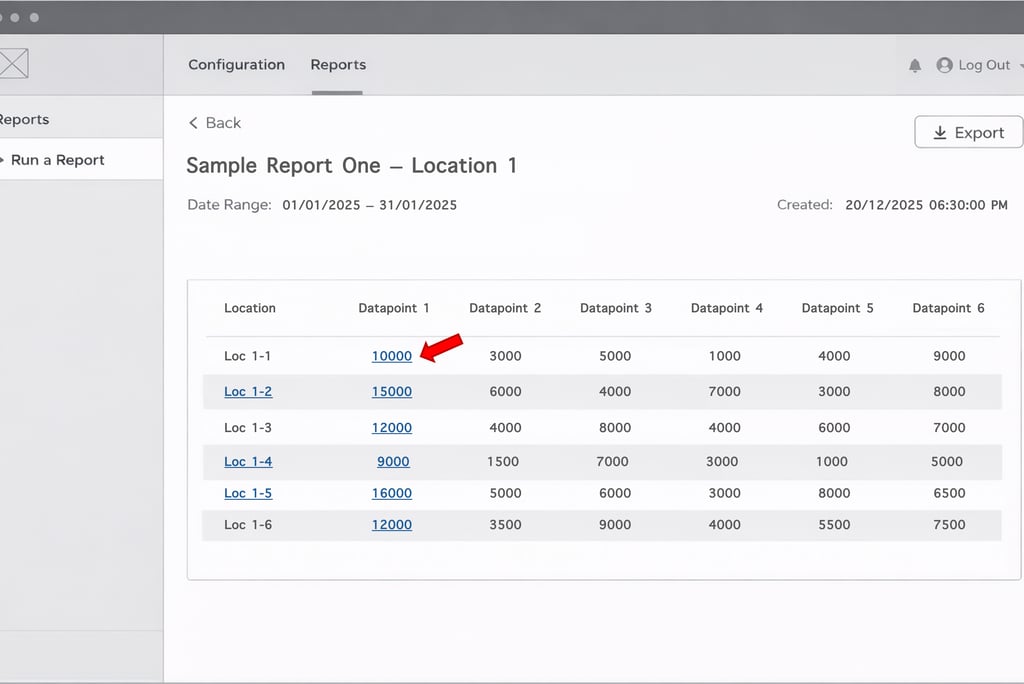The height and width of the screenshot is (684, 1024).
Task: Drill into the 15000 datapoint value
Action: [x=392, y=392]
